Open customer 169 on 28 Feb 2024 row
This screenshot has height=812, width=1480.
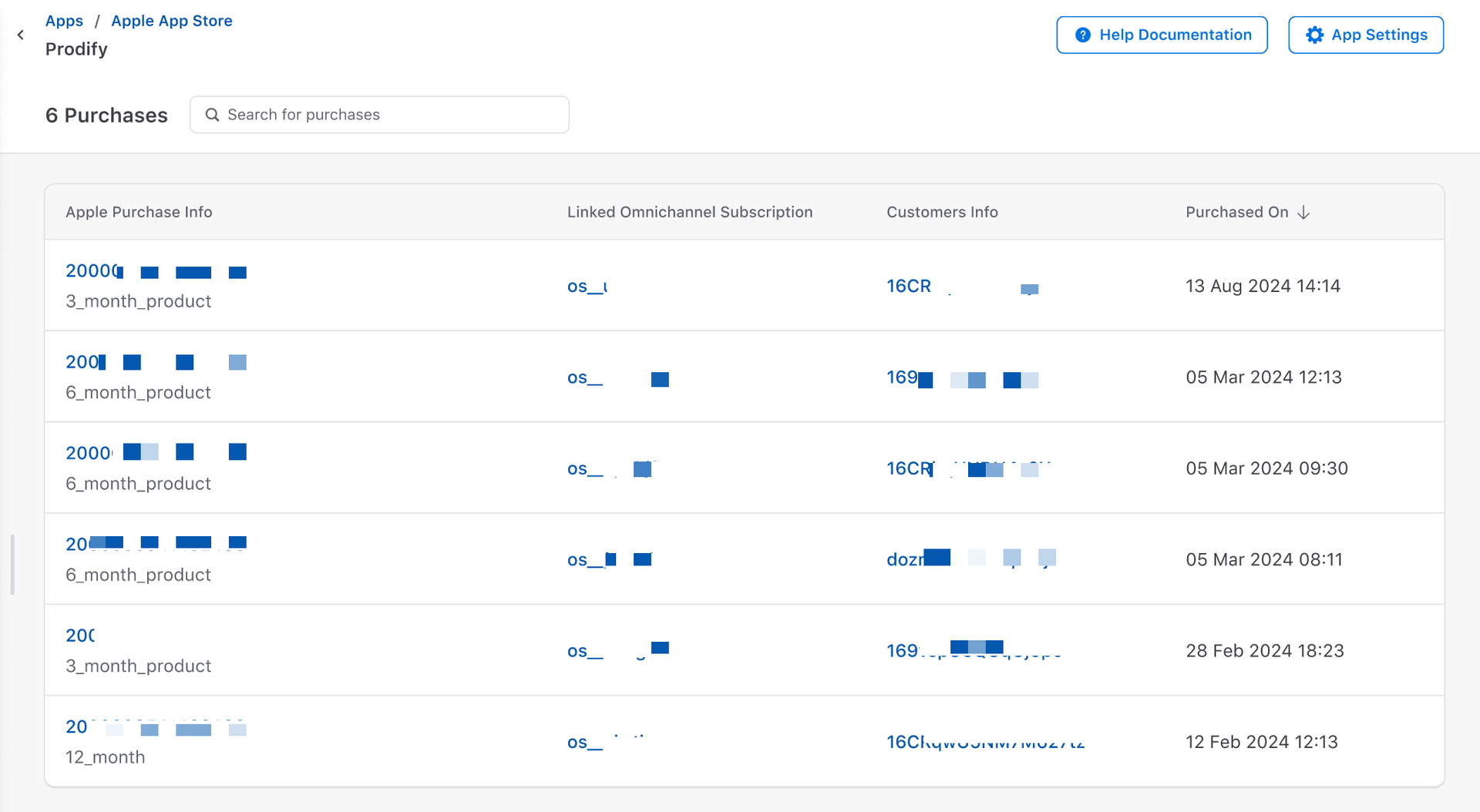[903, 651]
